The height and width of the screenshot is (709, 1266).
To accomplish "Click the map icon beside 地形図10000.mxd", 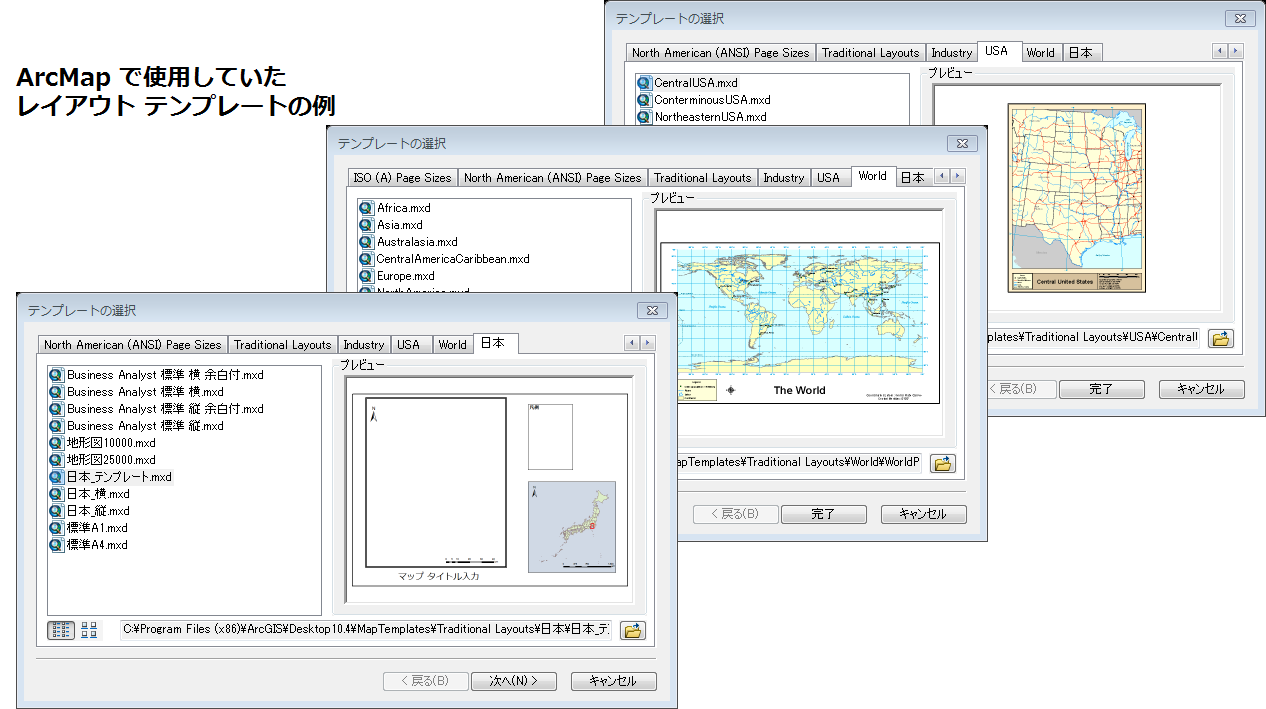I will click(x=57, y=443).
